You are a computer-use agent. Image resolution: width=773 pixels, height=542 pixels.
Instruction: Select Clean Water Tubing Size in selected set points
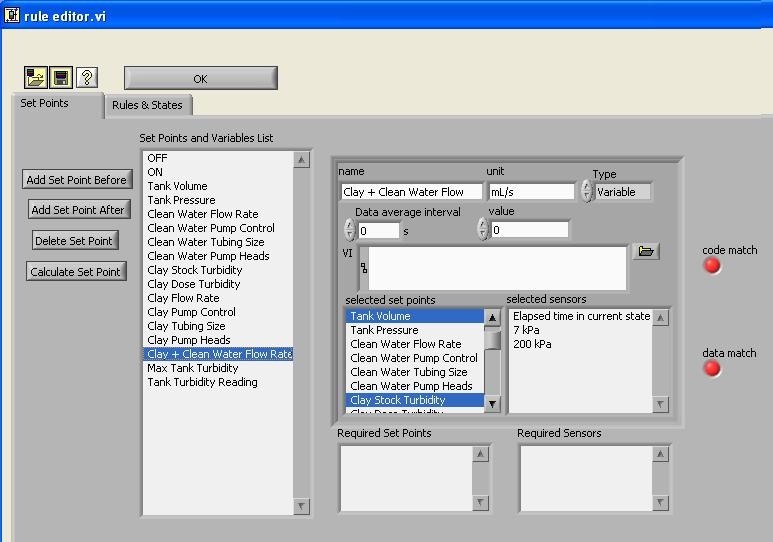415,372
